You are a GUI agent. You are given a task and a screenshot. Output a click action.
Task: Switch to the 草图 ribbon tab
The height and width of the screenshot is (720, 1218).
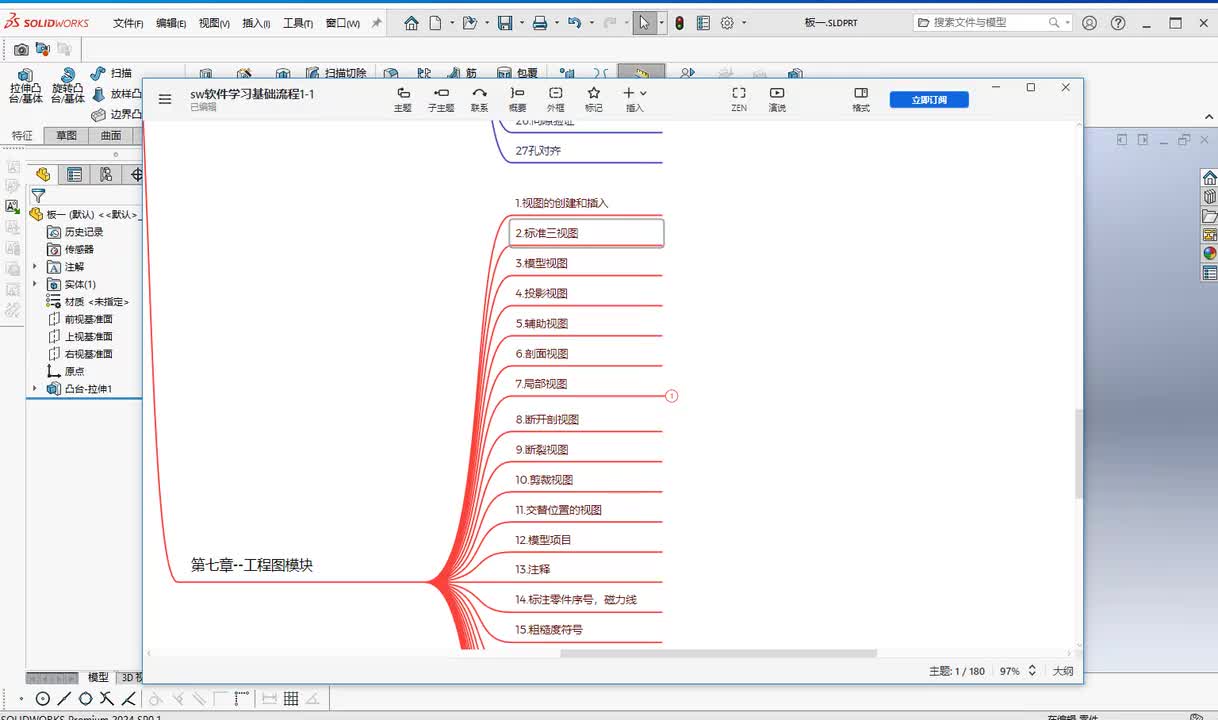pyautogui.click(x=66, y=136)
